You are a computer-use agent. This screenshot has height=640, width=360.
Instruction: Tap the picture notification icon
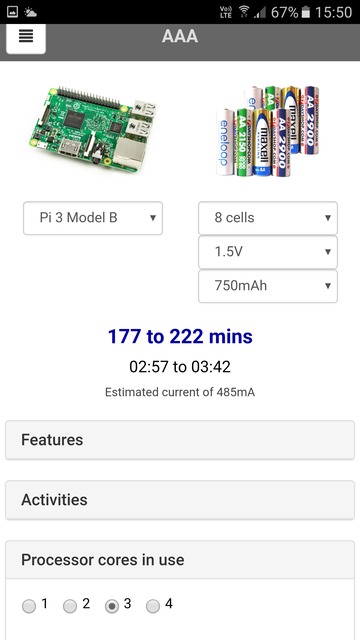[12, 12]
